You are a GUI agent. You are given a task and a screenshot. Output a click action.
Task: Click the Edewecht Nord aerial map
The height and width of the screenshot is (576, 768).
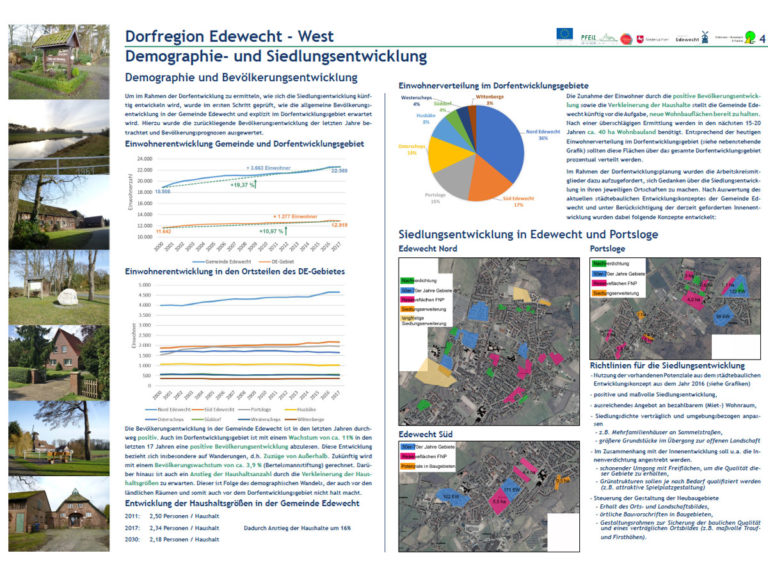[x=489, y=341]
